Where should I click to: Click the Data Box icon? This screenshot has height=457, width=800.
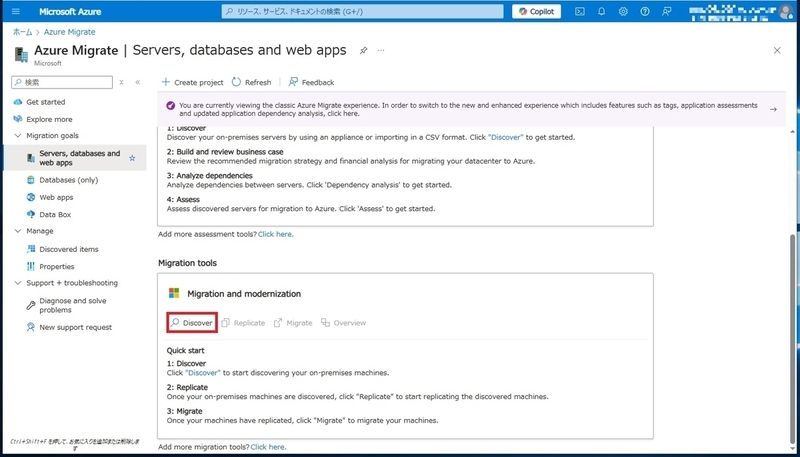[31, 215]
